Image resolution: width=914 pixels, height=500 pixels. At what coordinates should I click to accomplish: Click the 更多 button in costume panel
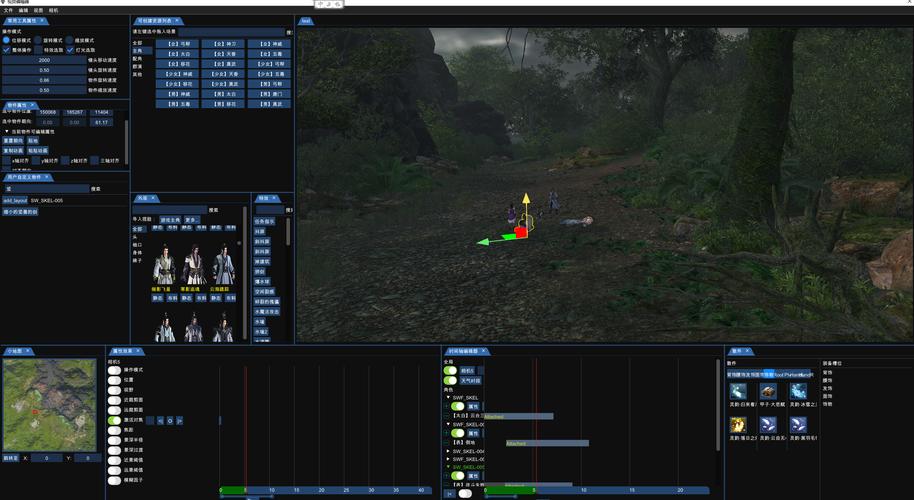click(192, 220)
